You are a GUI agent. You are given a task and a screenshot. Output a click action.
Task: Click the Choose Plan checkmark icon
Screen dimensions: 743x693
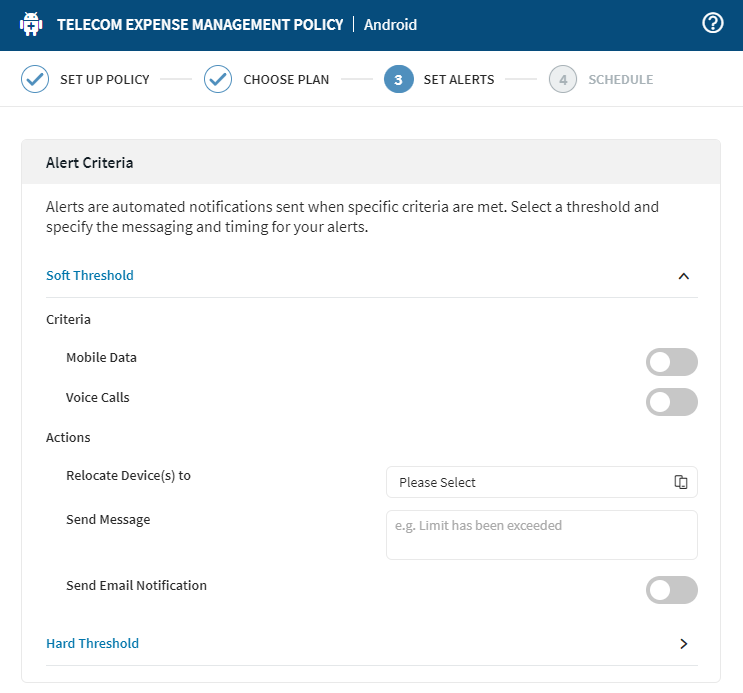click(218, 80)
